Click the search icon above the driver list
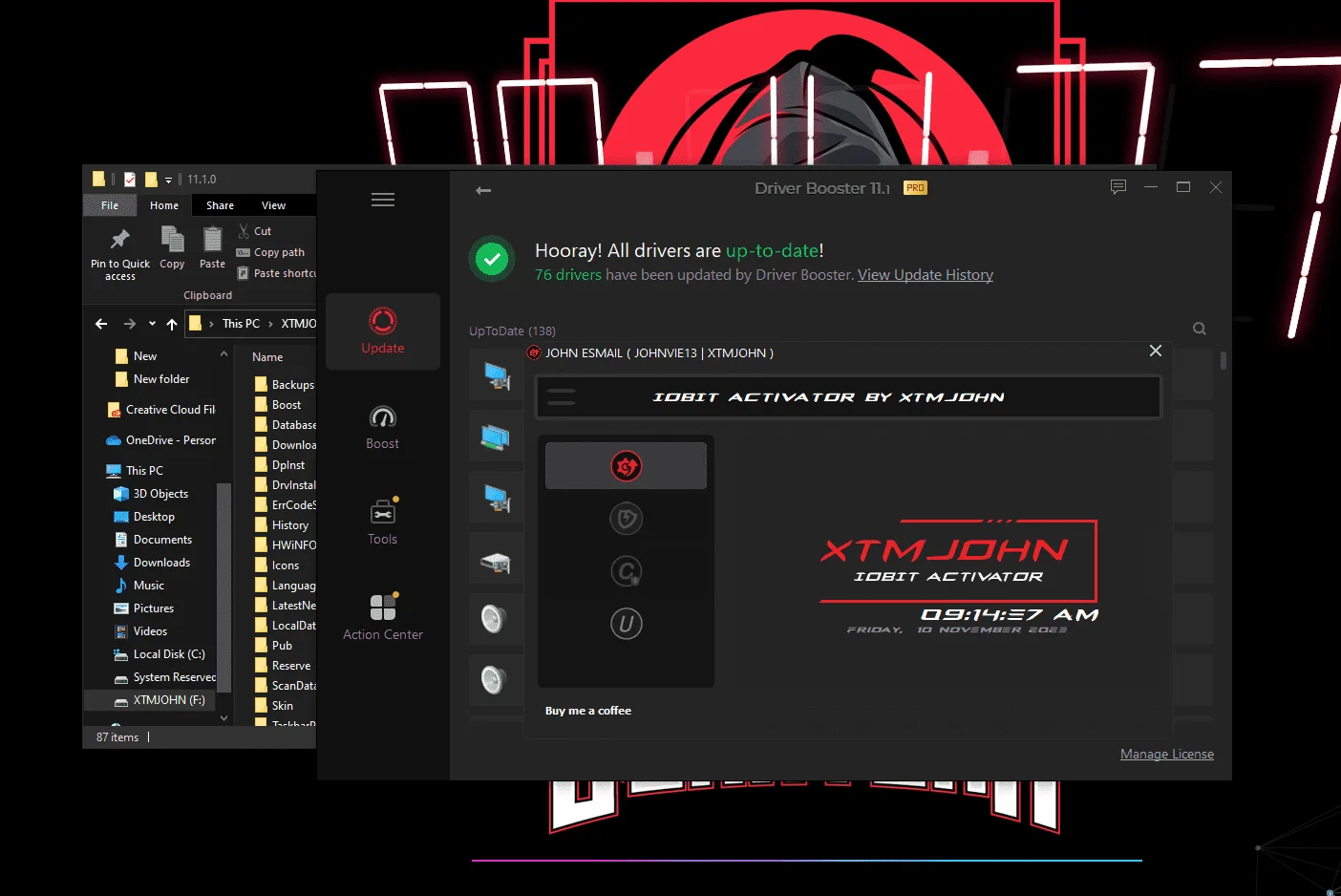The width and height of the screenshot is (1341, 896). click(1200, 329)
